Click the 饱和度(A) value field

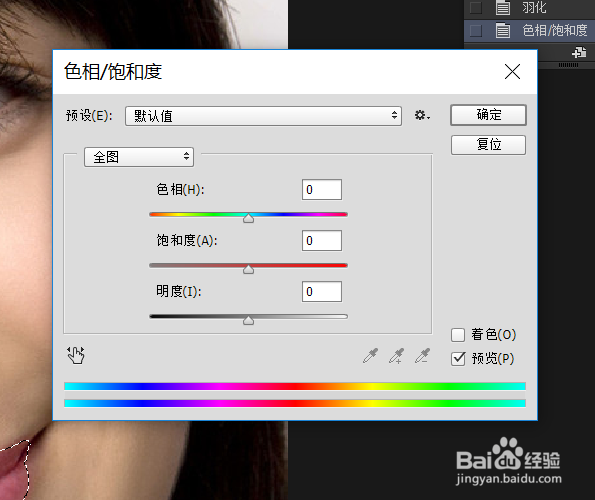(322, 241)
